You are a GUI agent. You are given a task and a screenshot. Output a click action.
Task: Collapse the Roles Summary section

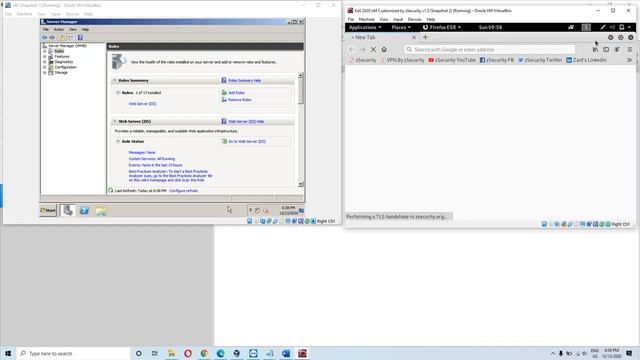(115, 80)
